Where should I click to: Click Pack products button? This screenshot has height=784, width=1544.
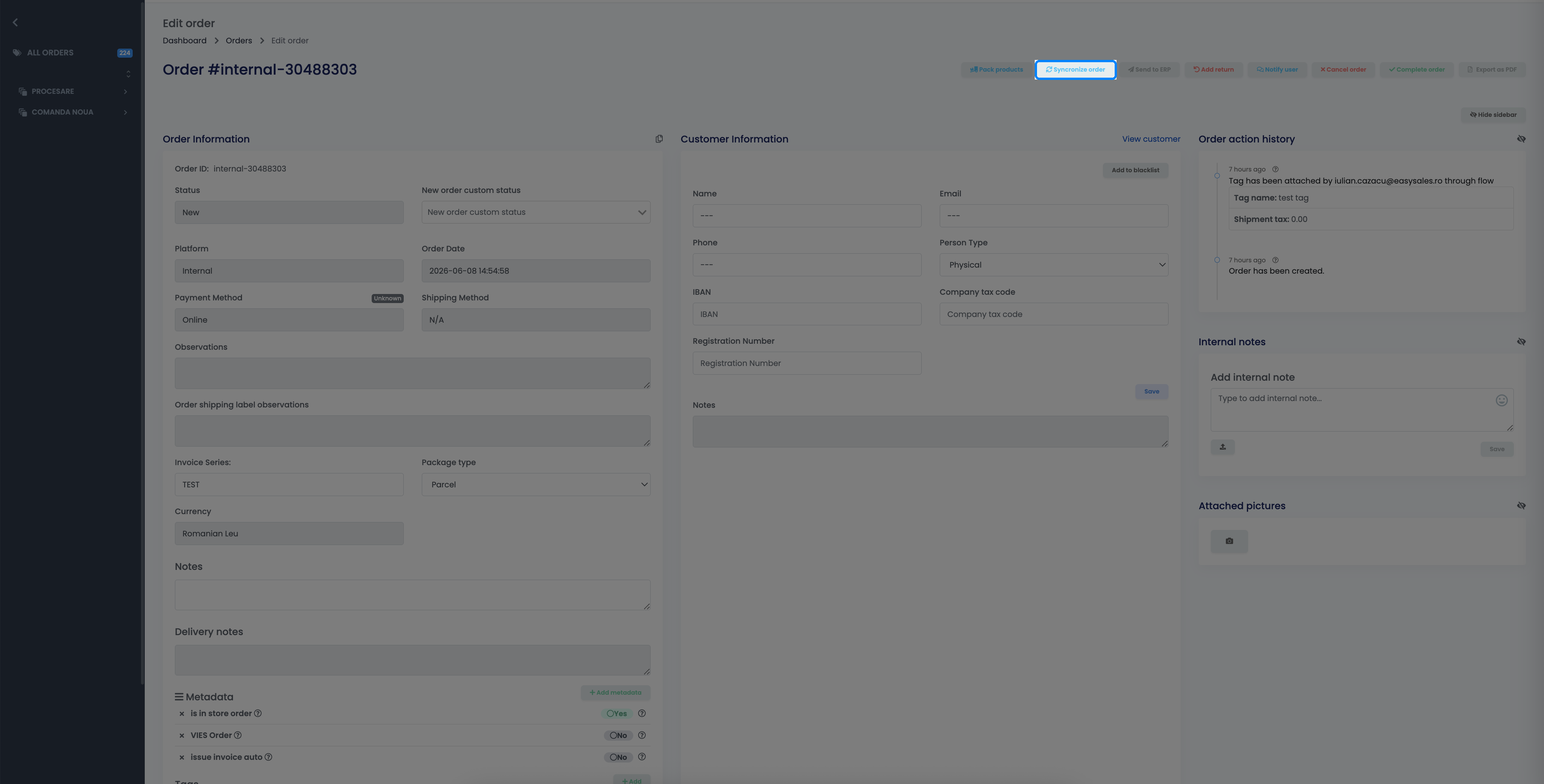(996, 69)
